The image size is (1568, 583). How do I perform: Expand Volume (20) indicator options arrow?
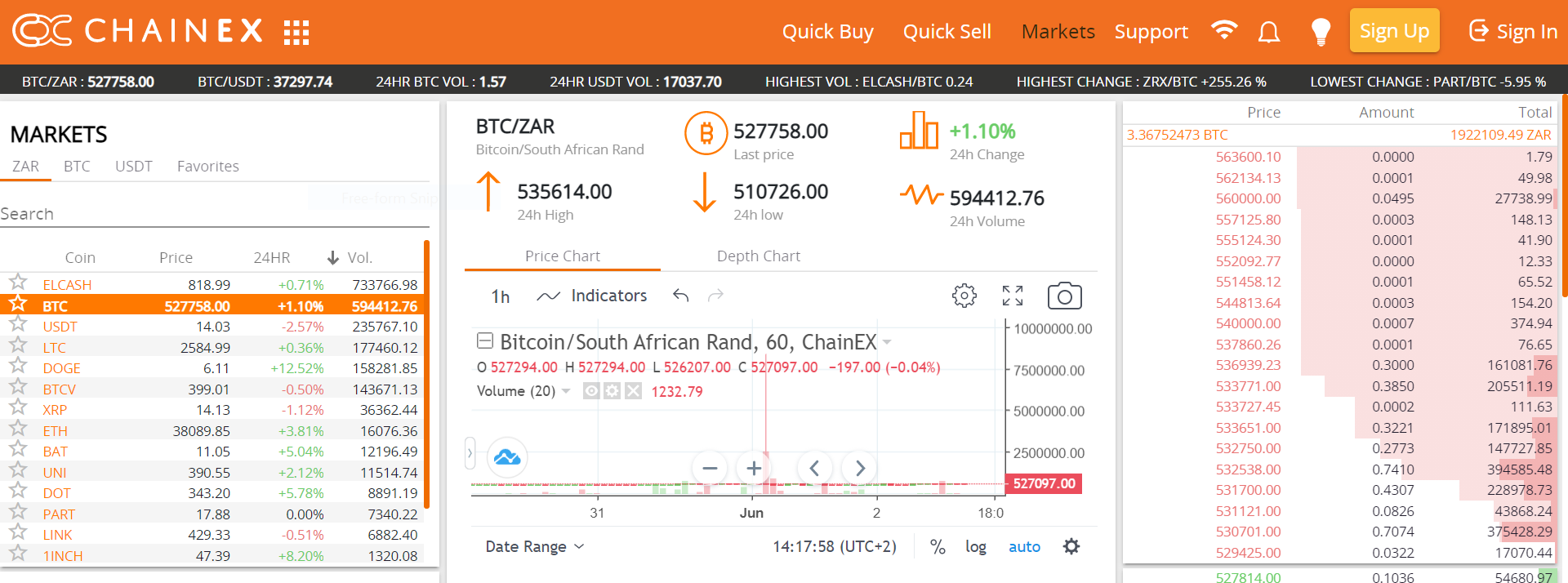pyautogui.click(x=566, y=391)
